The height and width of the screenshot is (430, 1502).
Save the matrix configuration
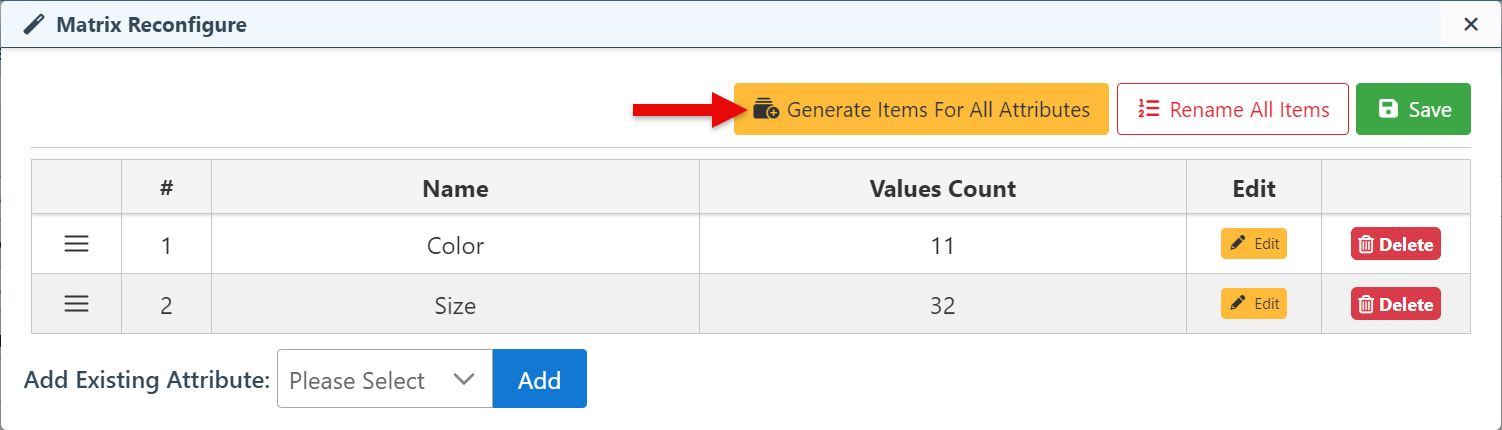coord(1413,109)
